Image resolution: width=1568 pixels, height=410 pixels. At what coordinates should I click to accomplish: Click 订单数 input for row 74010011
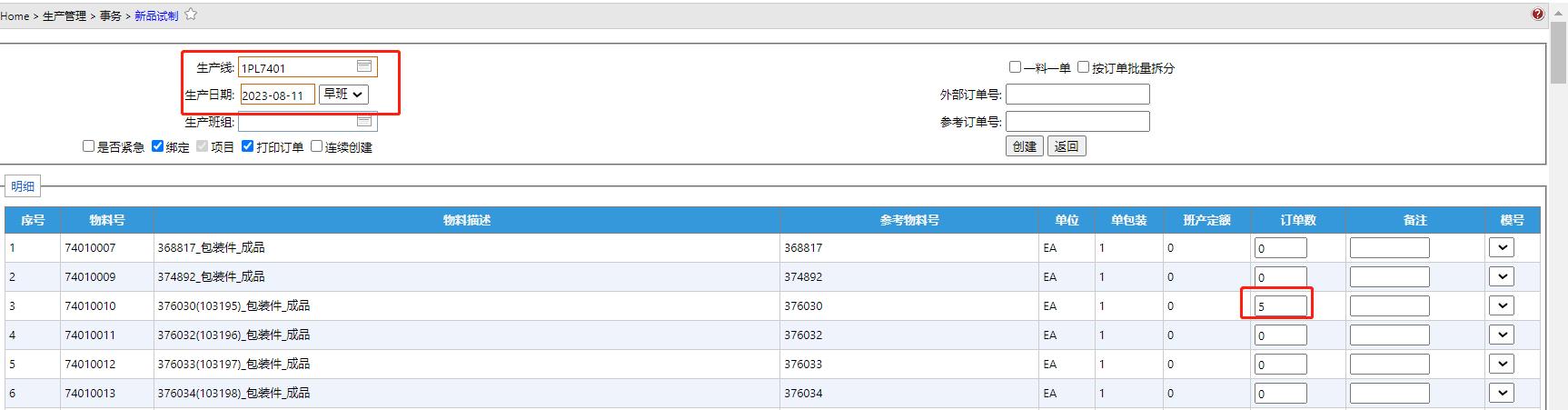tap(1281, 335)
